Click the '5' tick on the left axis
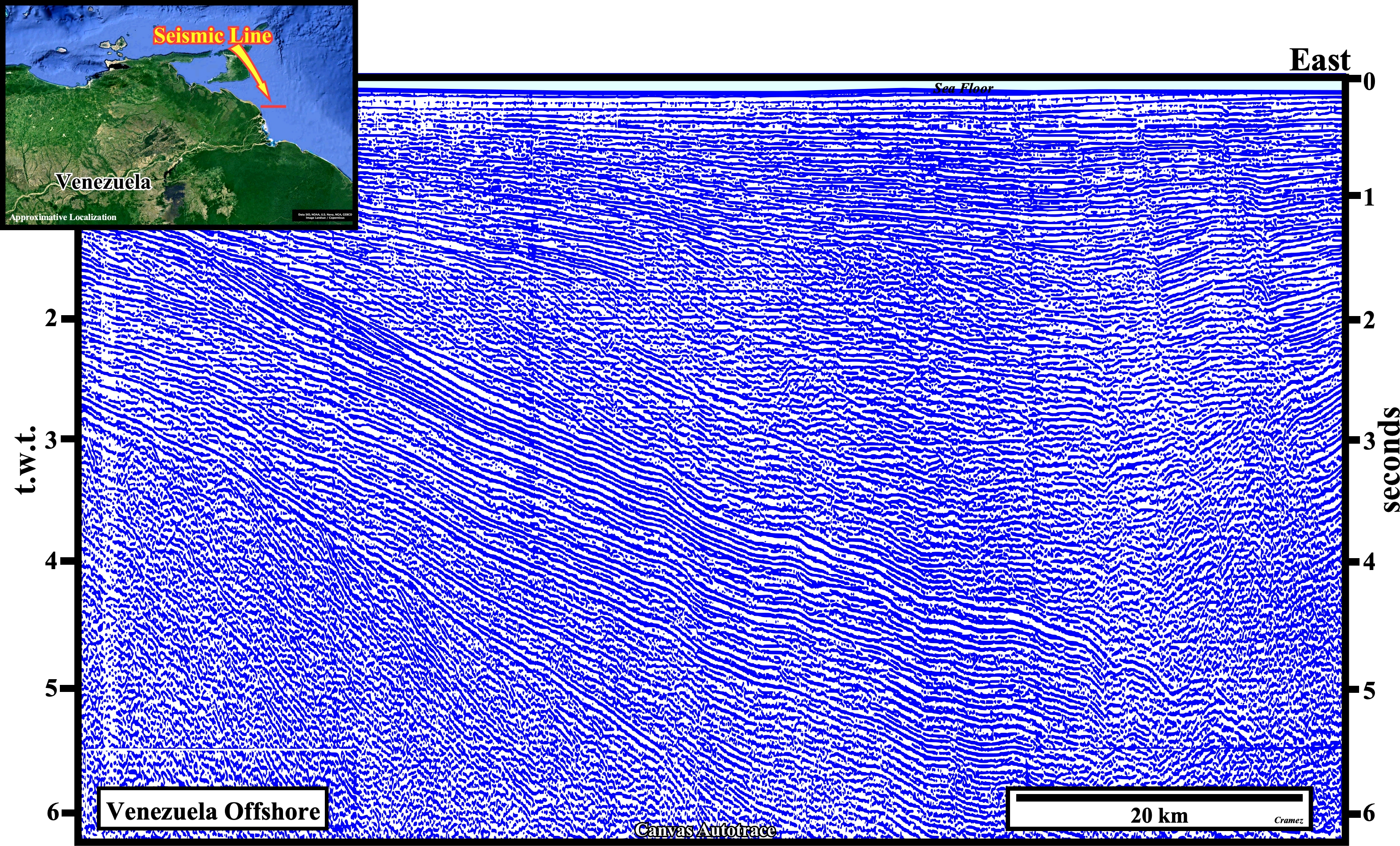The width and height of the screenshot is (1400, 846). point(51,688)
